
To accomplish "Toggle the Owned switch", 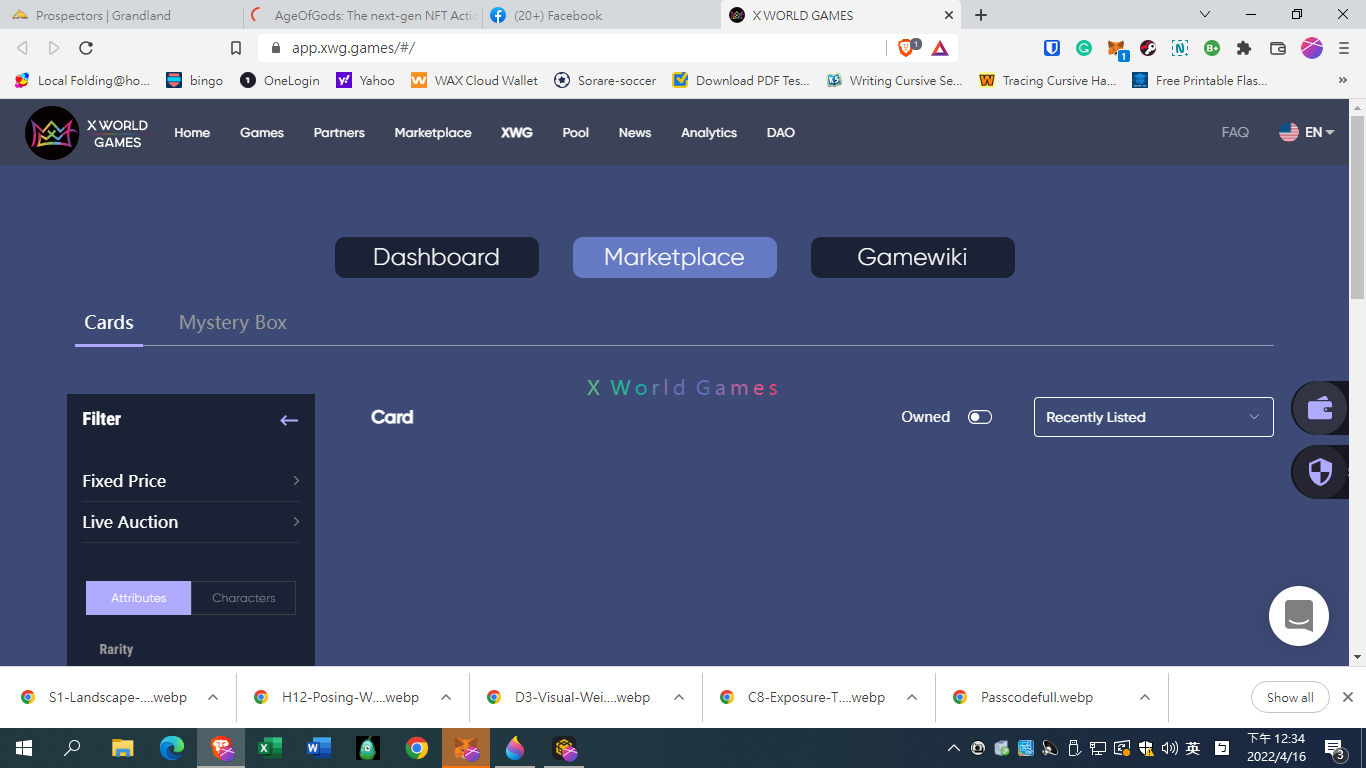I will pos(980,417).
